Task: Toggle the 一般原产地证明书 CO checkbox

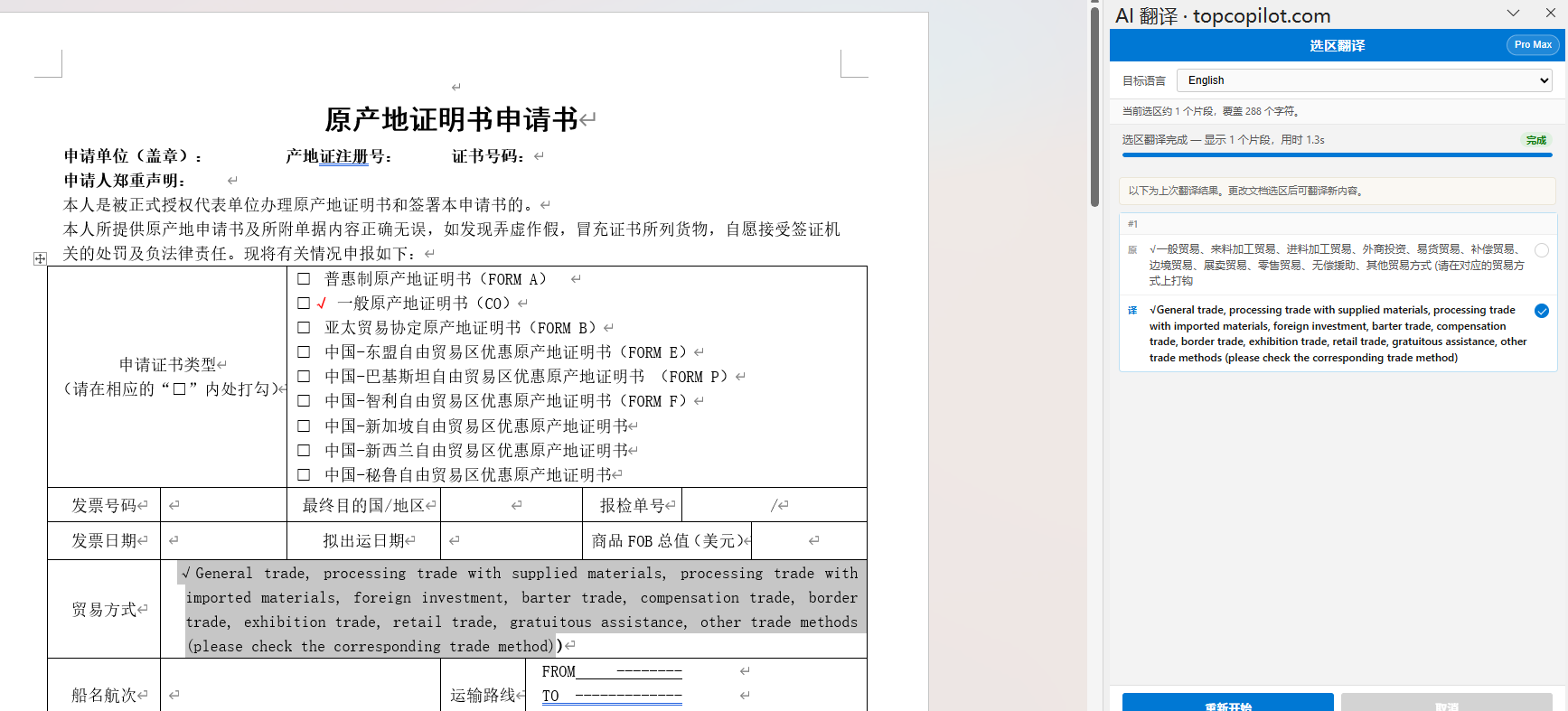Action: 304,304
